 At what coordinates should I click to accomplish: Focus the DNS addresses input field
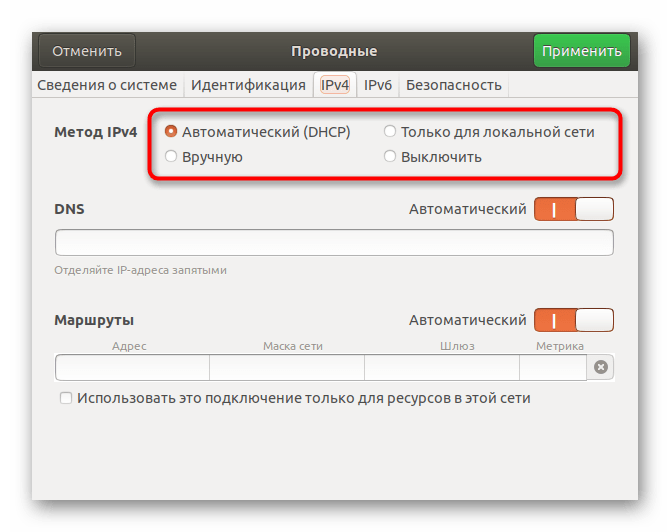click(334, 242)
